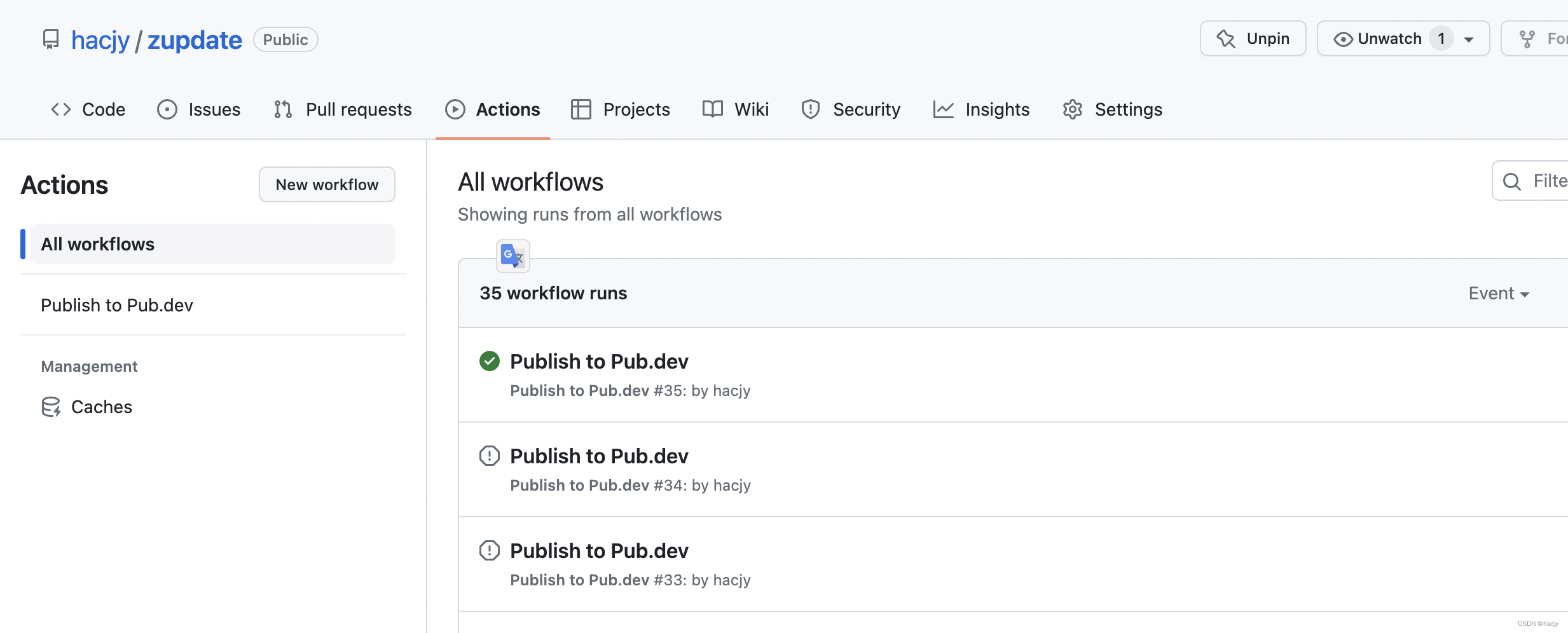The height and width of the screenshot is (633, 1568).
Task: Click the Projects table icon
Action: click(581, 109)
